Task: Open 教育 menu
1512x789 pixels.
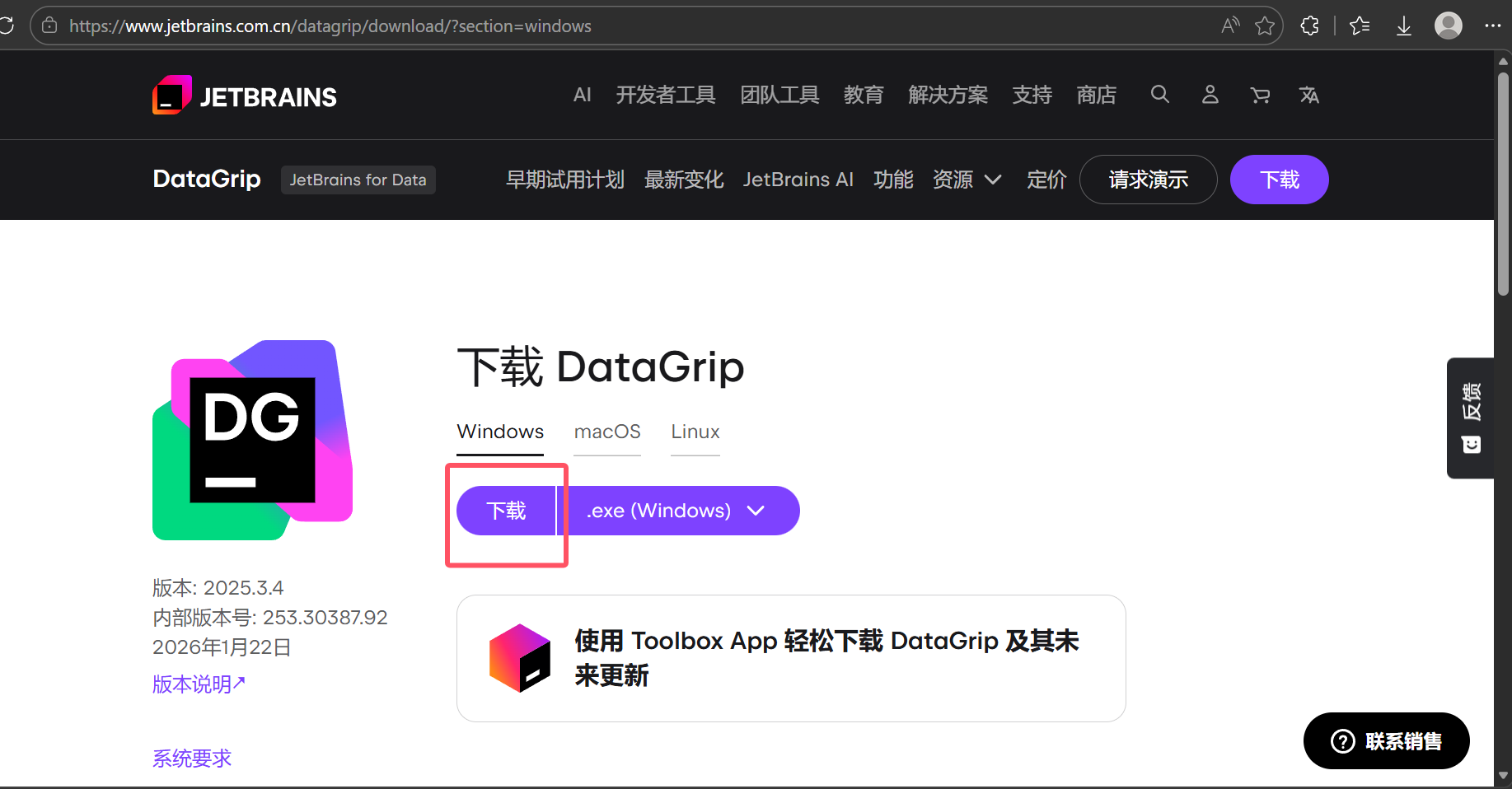Action: pyautogui.click(x=864, y=95)
